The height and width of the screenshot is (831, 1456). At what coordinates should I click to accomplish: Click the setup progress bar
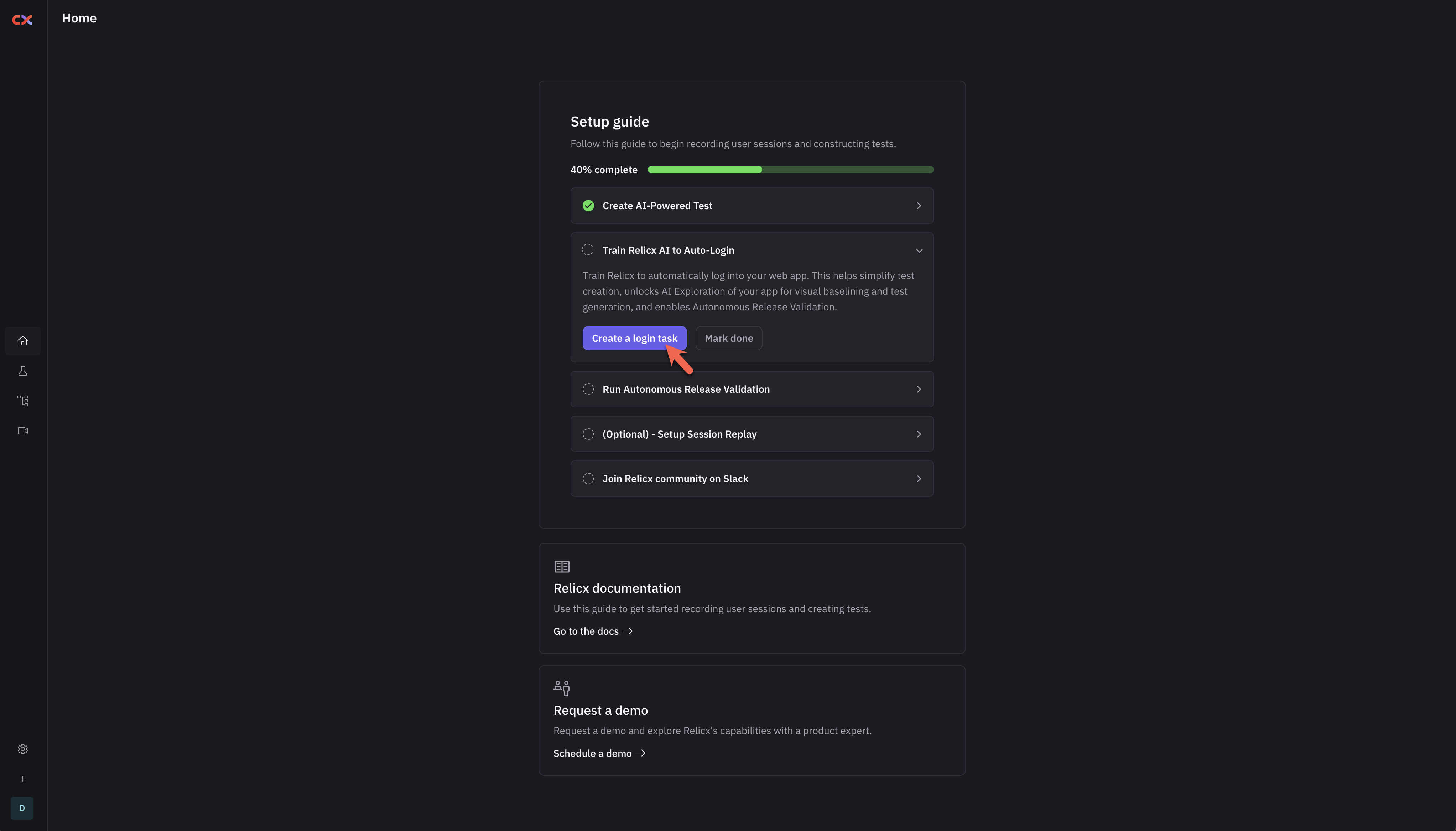pos(790,170)
